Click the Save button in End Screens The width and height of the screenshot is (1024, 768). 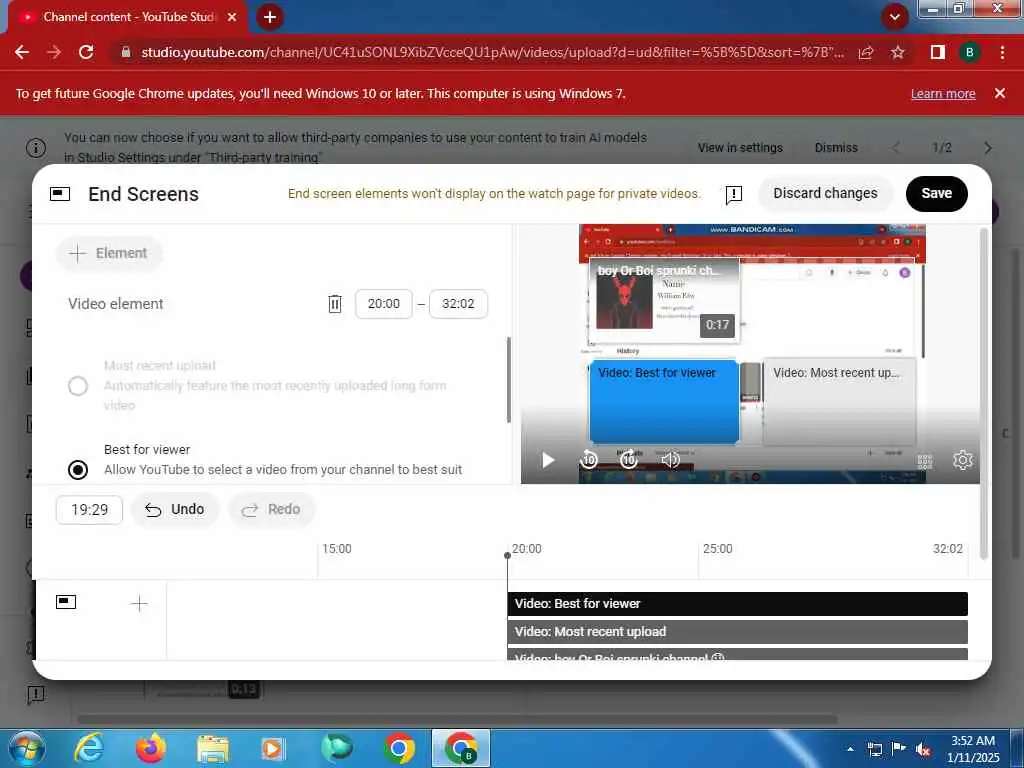[936, 193]
